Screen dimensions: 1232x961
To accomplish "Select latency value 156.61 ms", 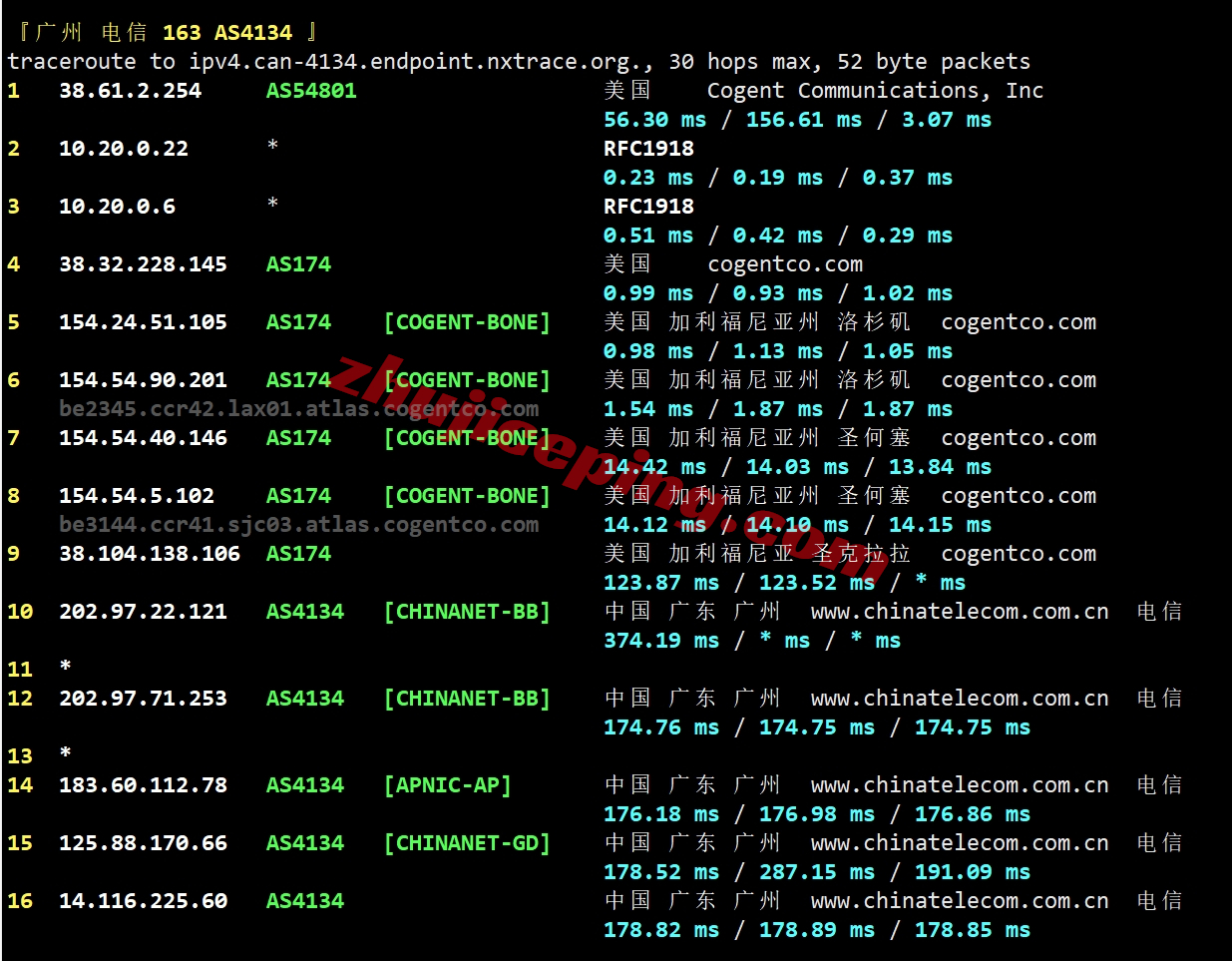I will [x=803, y=120].
